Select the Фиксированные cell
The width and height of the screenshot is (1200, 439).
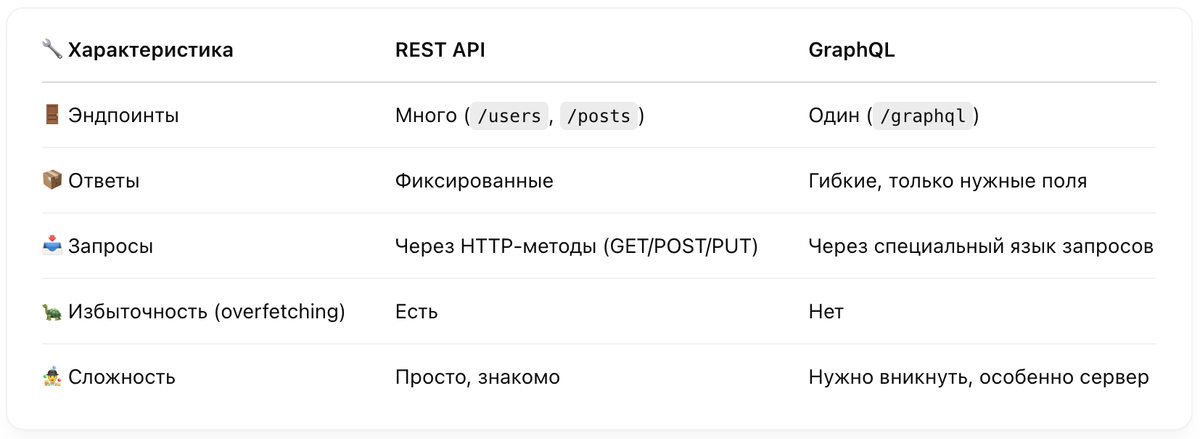474,181
